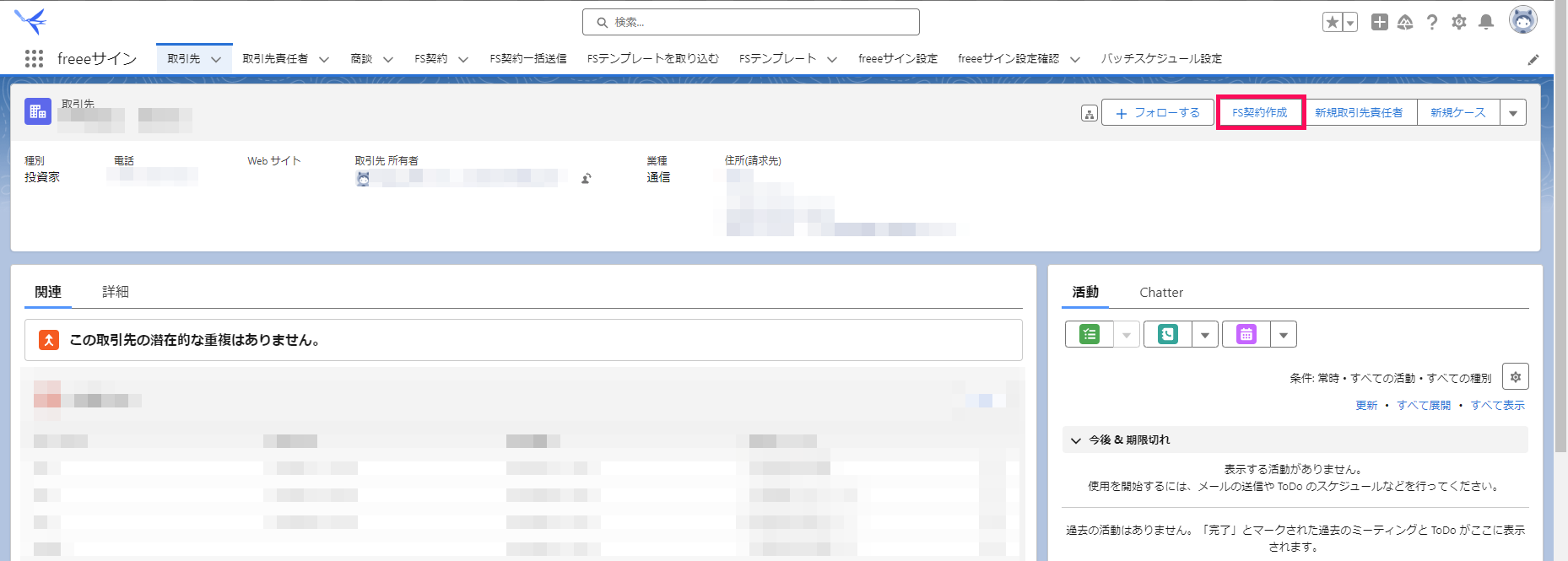
Task: Open the global actions plus icon
Action: pos(1379,23)
